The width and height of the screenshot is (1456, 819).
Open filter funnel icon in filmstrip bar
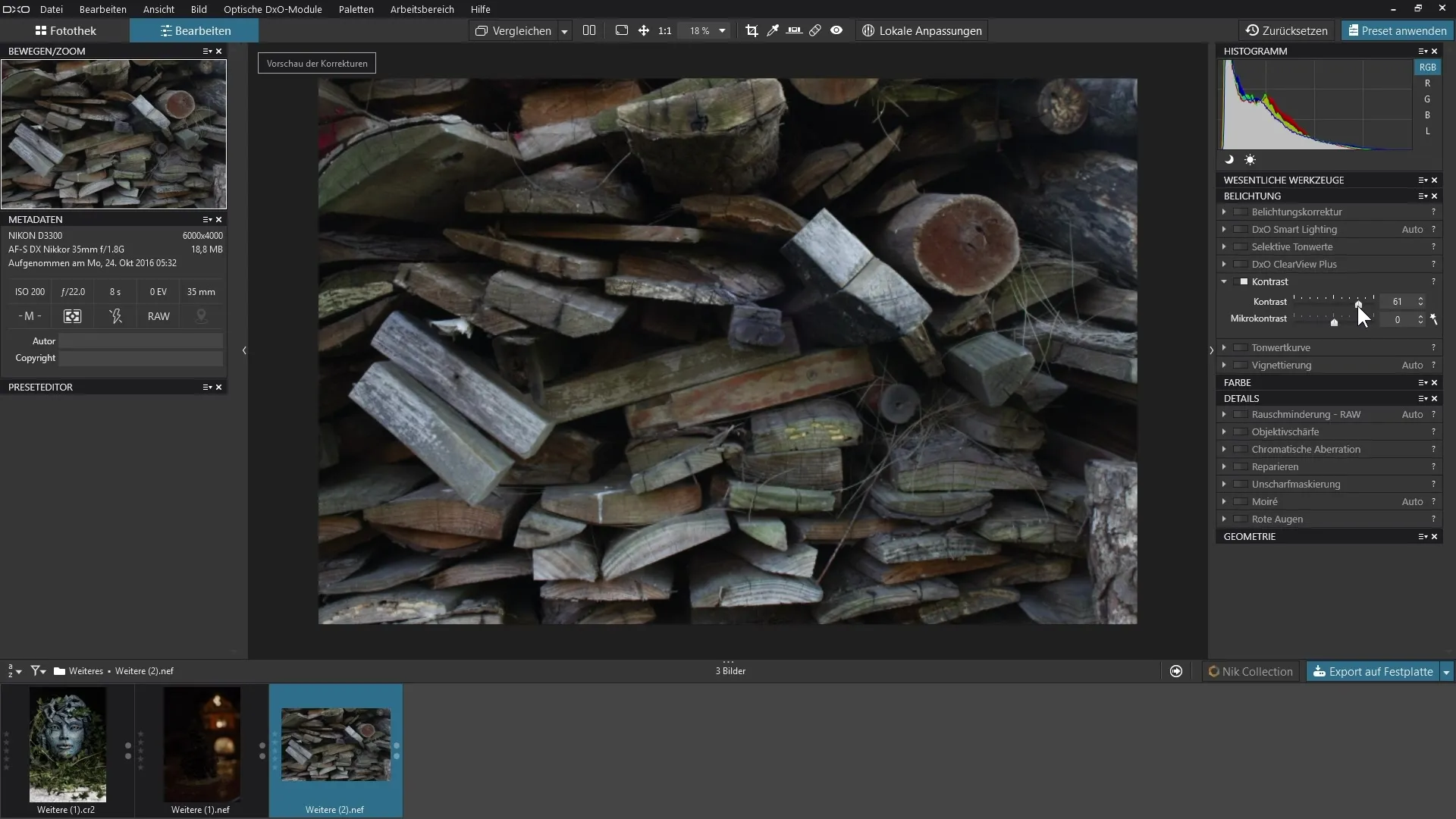[x=38, y=671]
